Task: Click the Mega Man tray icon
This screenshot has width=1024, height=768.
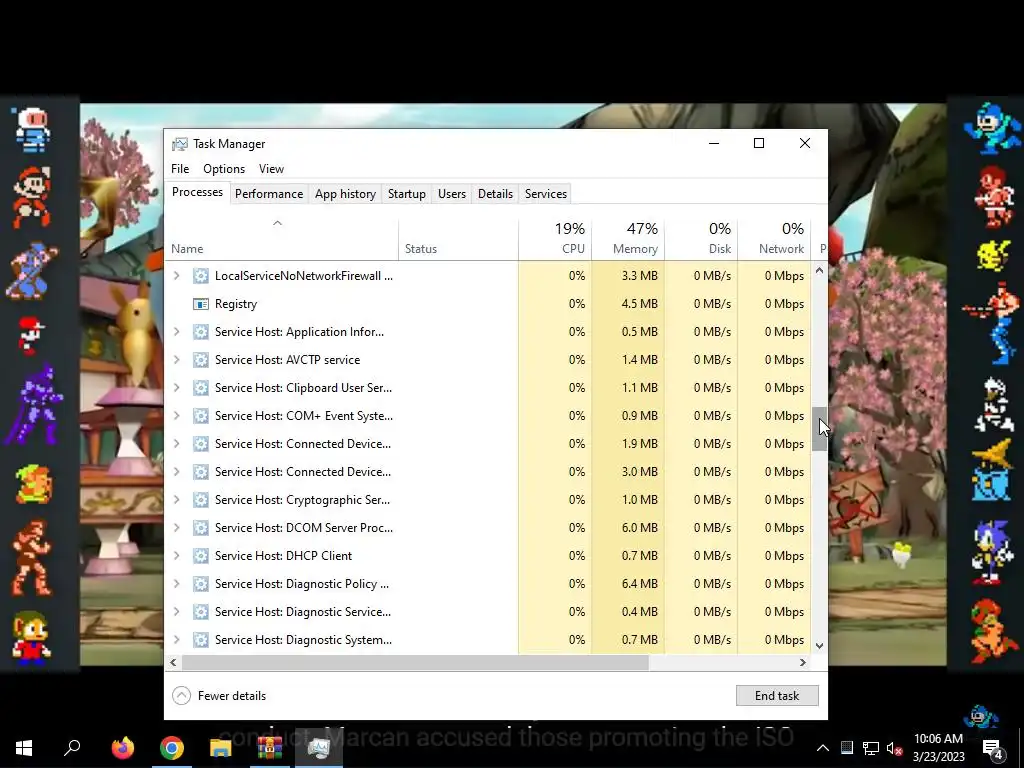Action: click(x=980, y=716)
